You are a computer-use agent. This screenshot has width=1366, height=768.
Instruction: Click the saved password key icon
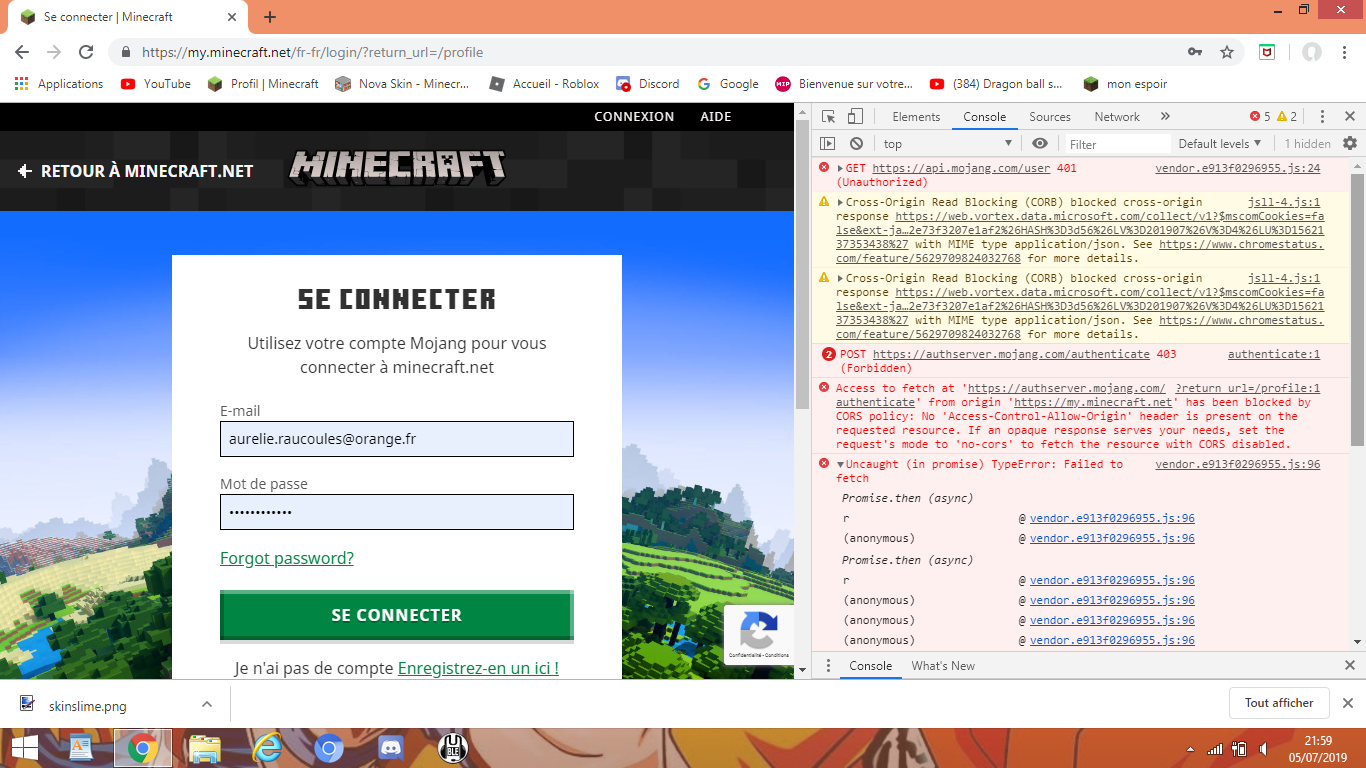(1195, 52)
